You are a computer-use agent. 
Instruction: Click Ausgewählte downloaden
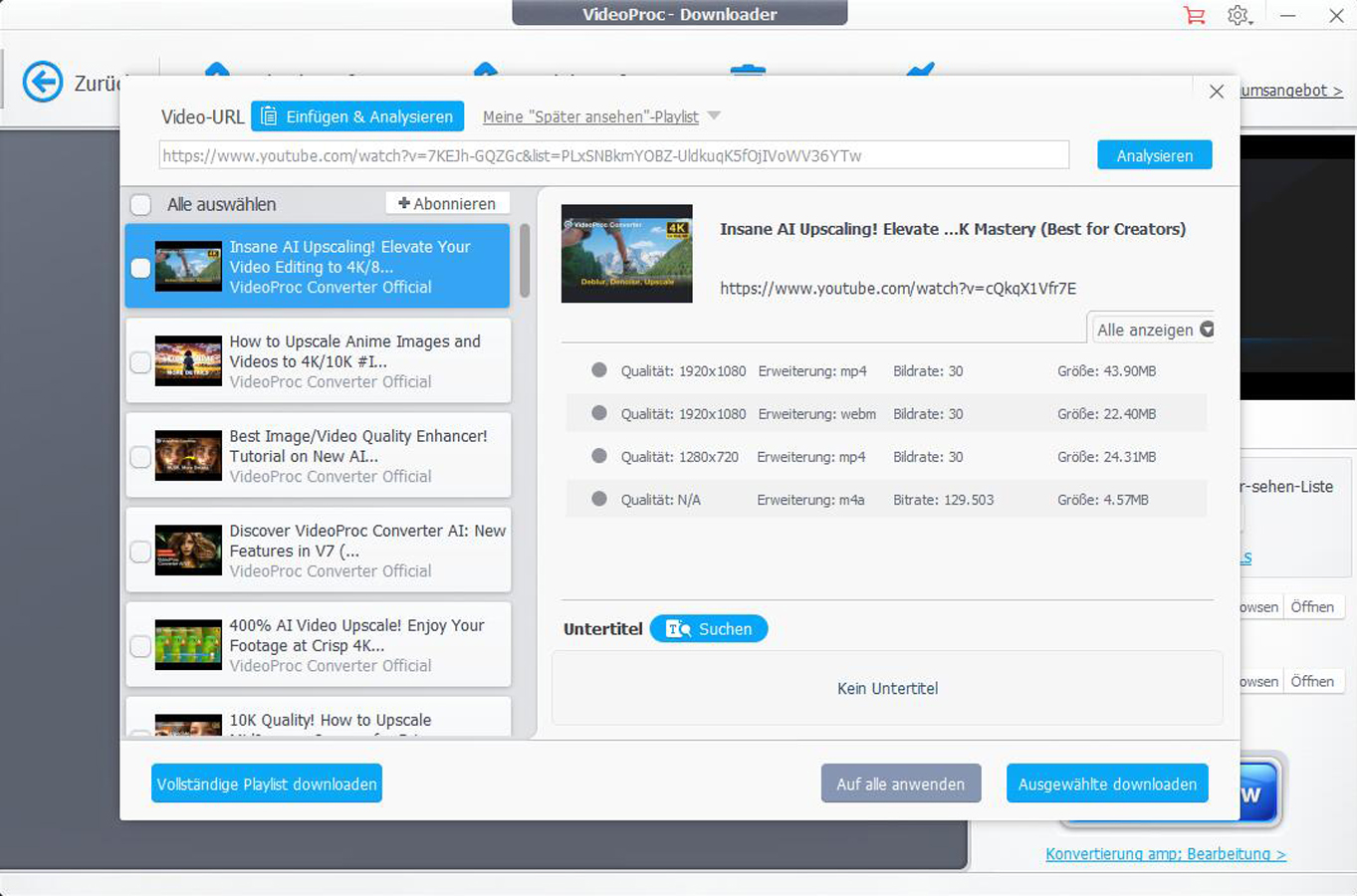(1107, 784)
